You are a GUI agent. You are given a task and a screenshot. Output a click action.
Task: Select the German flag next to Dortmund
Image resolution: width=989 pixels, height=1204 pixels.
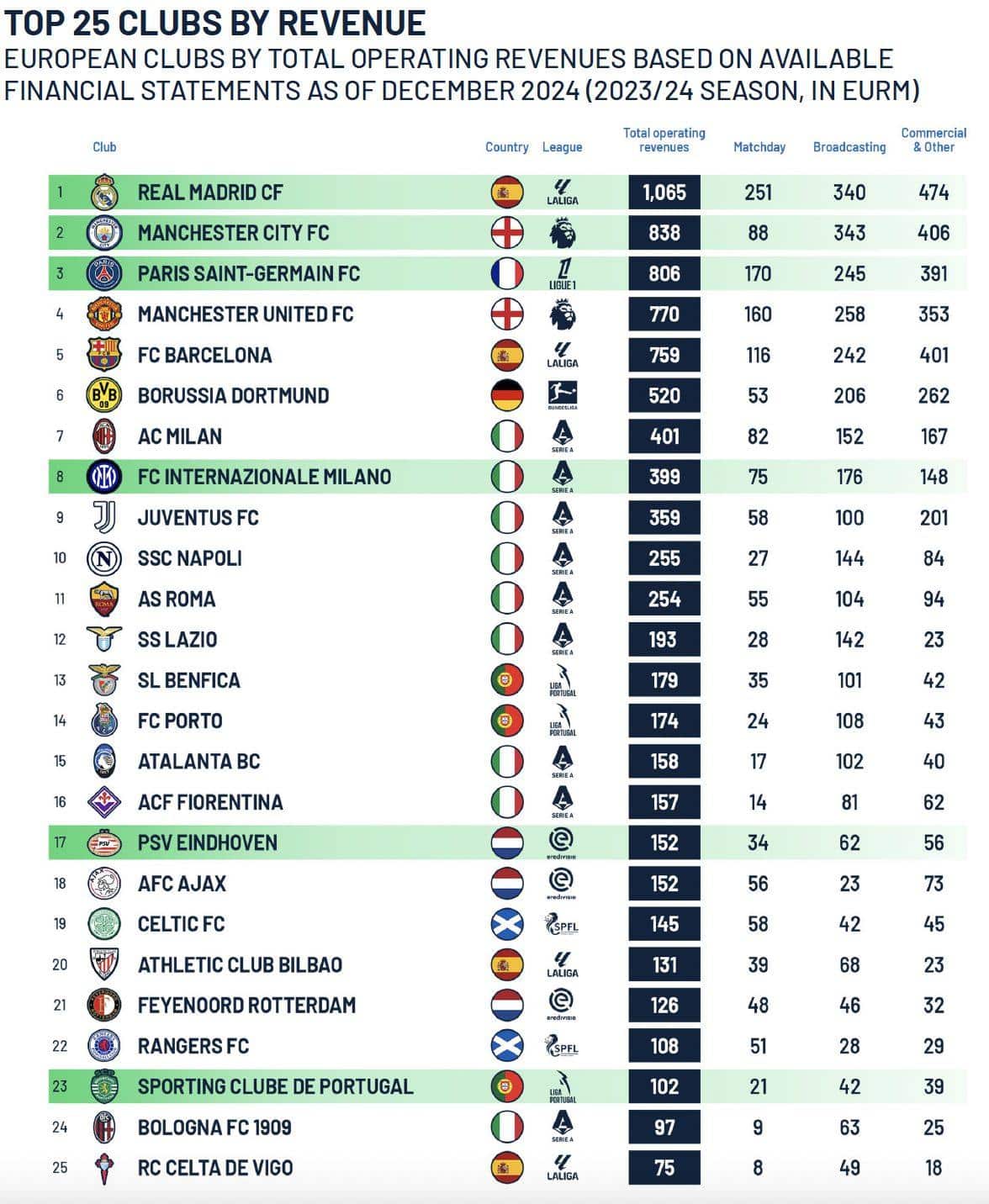507,395
